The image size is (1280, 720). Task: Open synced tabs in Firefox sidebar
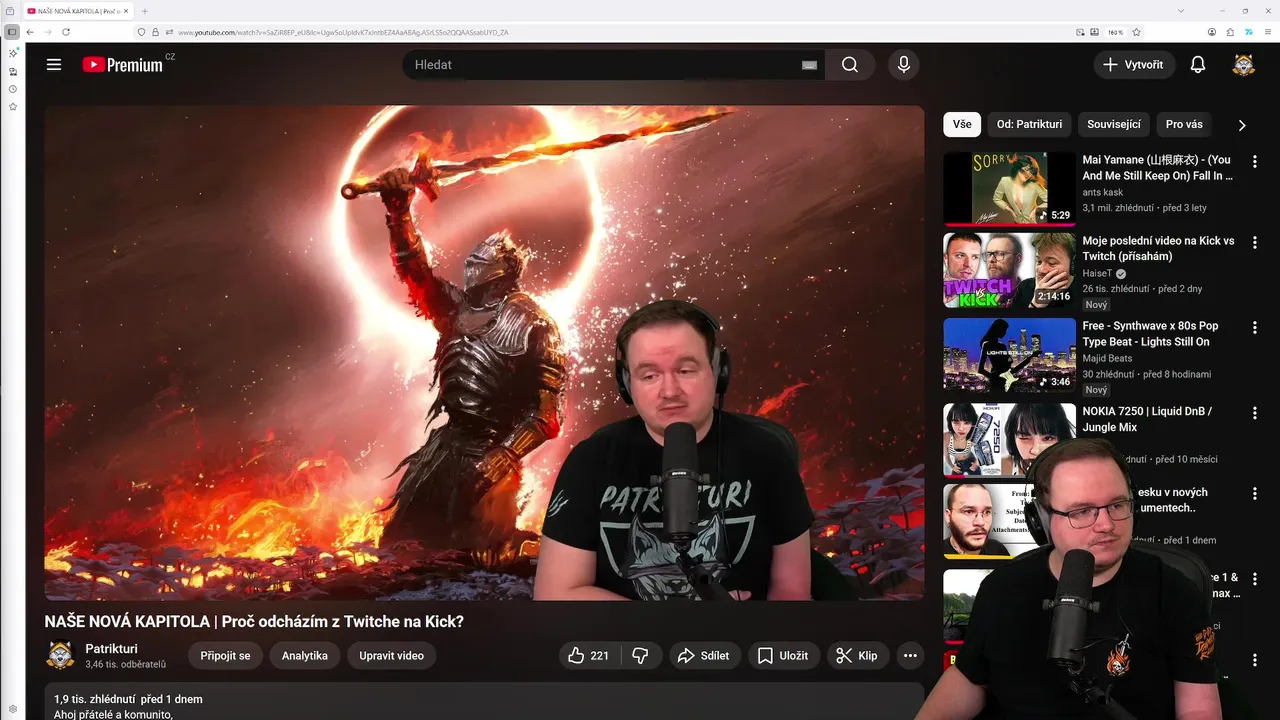click(13, 72)
